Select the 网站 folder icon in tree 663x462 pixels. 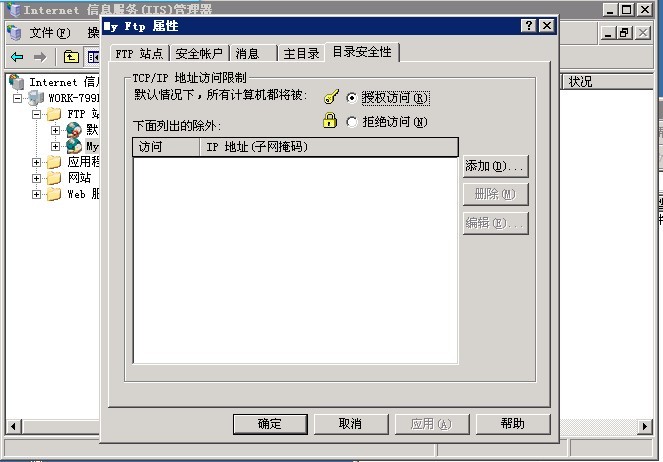click(x=54, y=178)
